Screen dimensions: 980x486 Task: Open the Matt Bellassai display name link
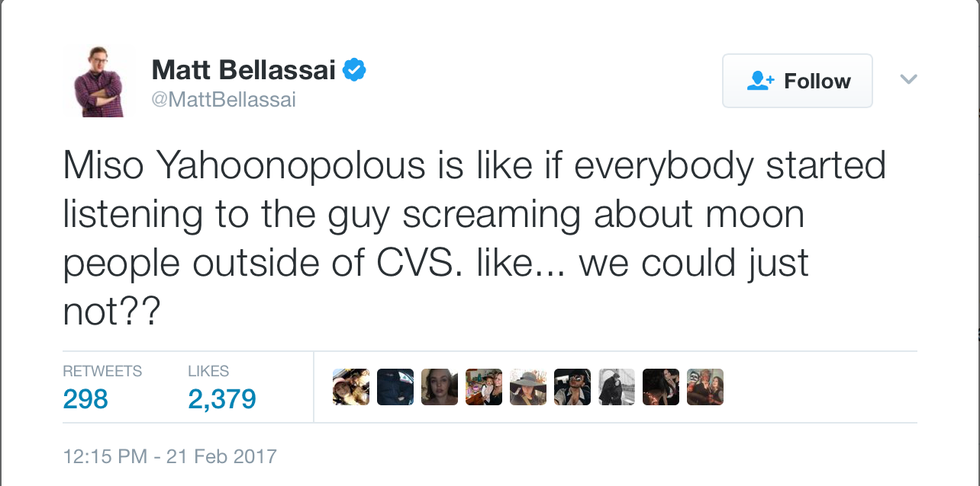[x=244, y=70]
